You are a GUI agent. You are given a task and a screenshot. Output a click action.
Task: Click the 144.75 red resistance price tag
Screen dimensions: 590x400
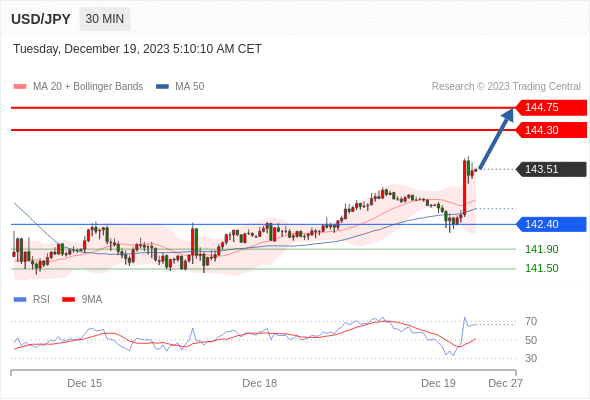(551, 107)
